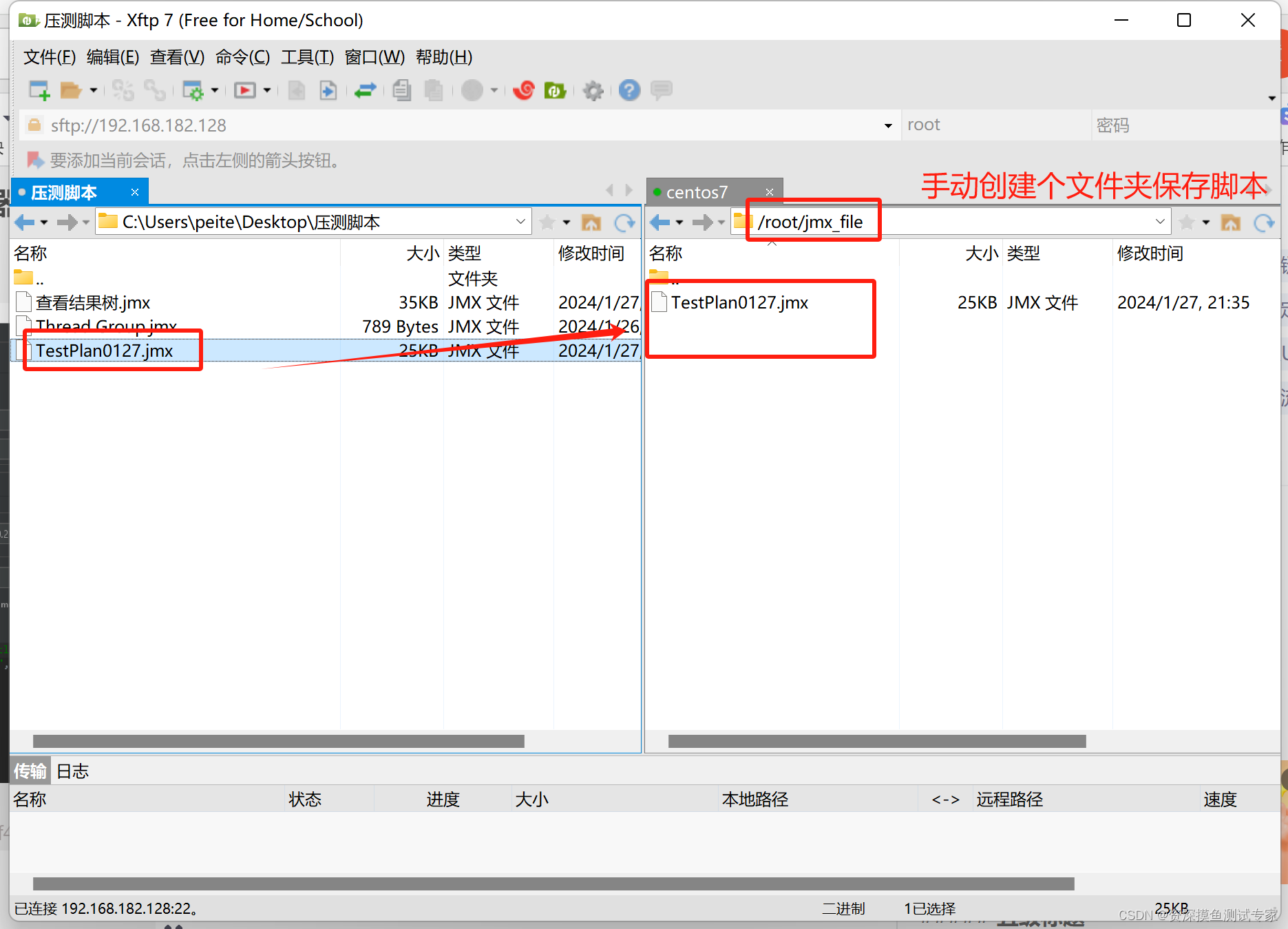Image resolution: width=1288 pixels, height=929 pixels.
Task: Click the red play New Terminal icon
Action: pos(245,90)
